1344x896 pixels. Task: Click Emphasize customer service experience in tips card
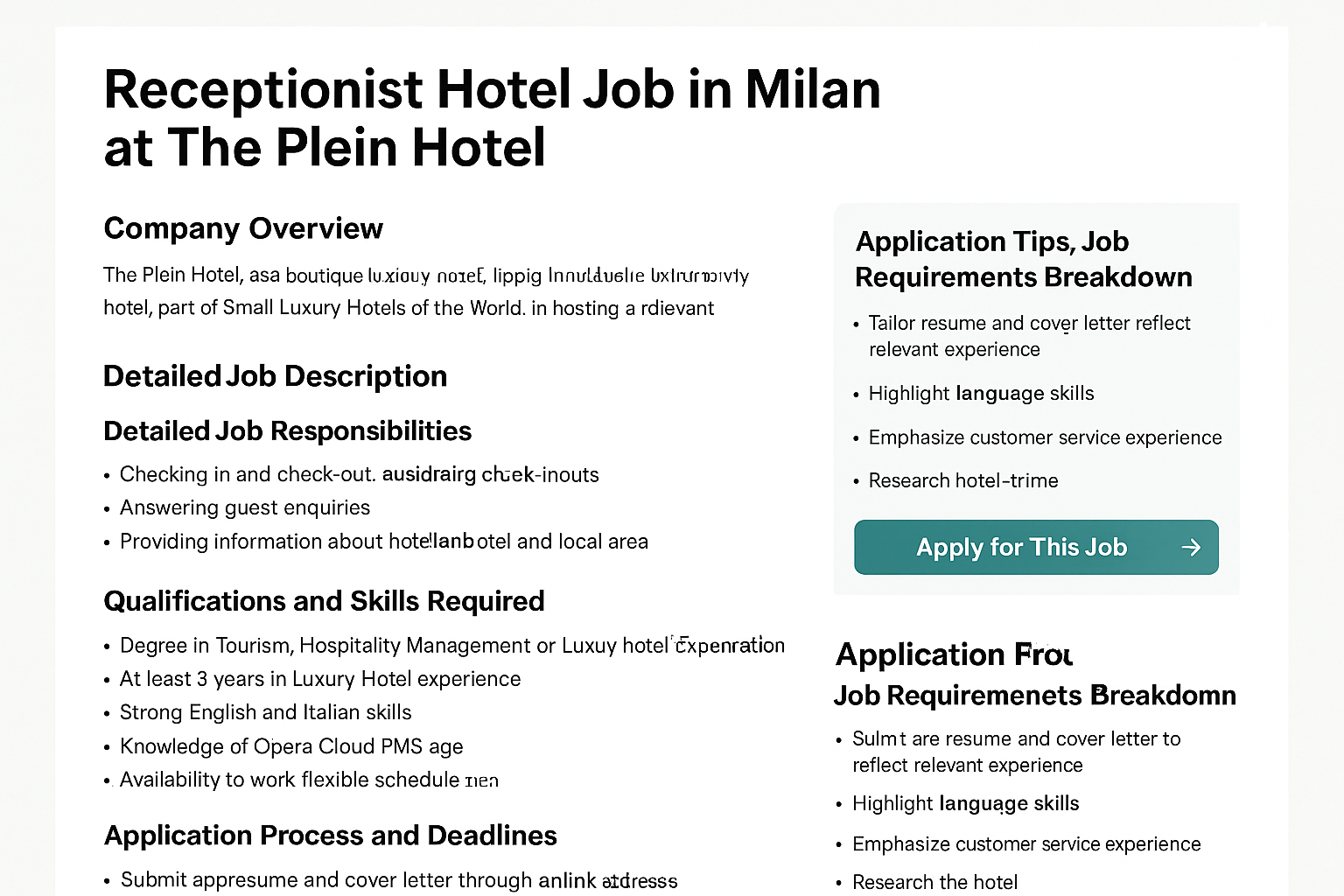coord(1046,437)
